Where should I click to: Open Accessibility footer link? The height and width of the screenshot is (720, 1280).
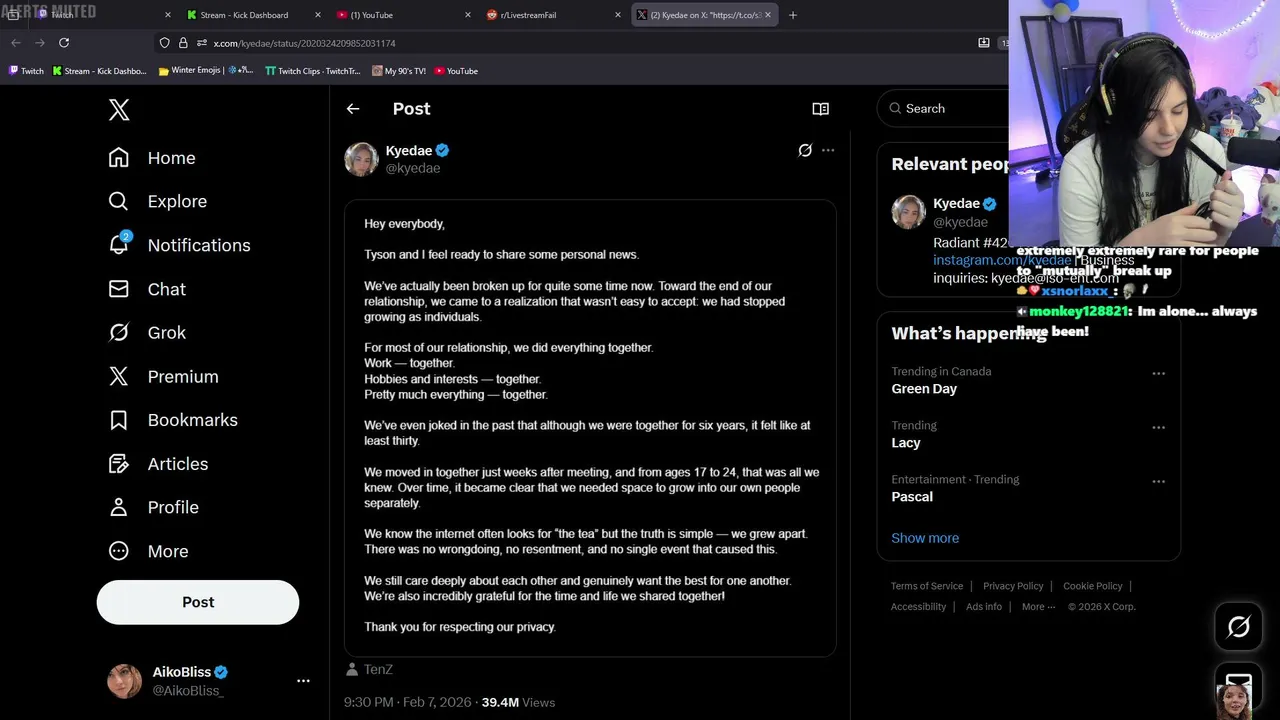tap(918, 606)
